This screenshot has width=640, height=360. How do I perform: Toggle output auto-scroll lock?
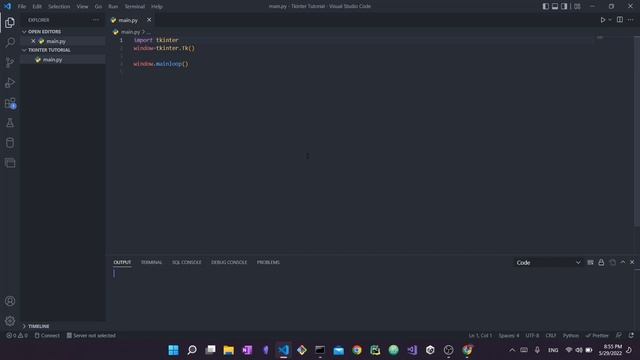click(x=601, y=262)
